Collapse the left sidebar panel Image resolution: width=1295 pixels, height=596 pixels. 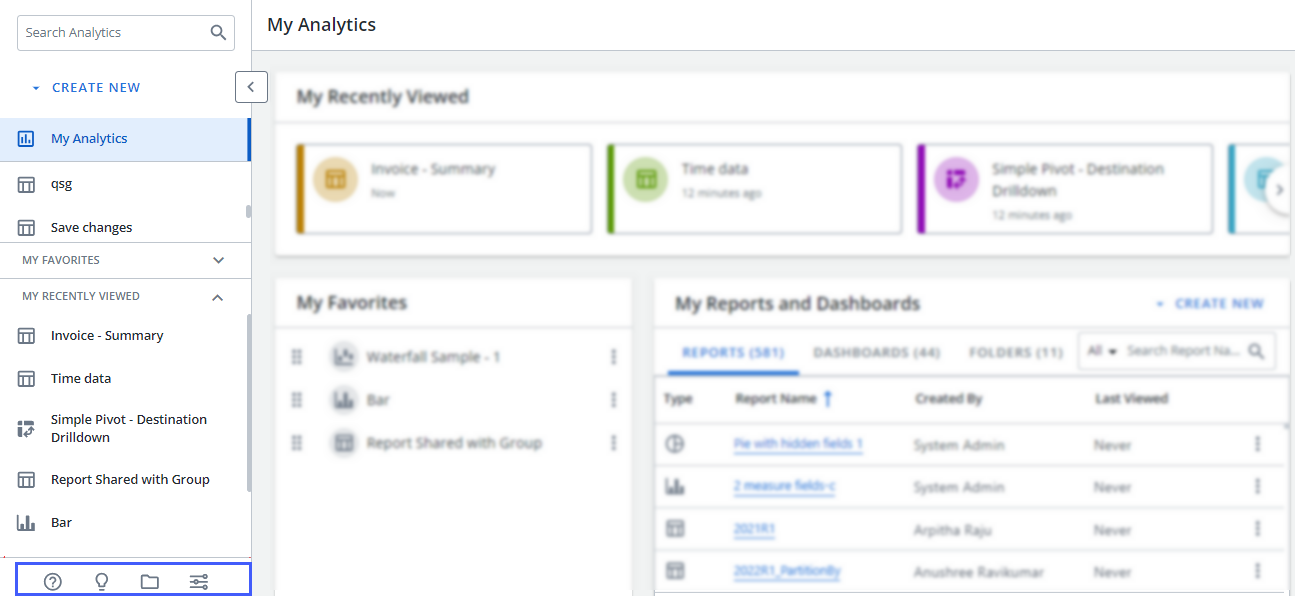pos(251,87)
